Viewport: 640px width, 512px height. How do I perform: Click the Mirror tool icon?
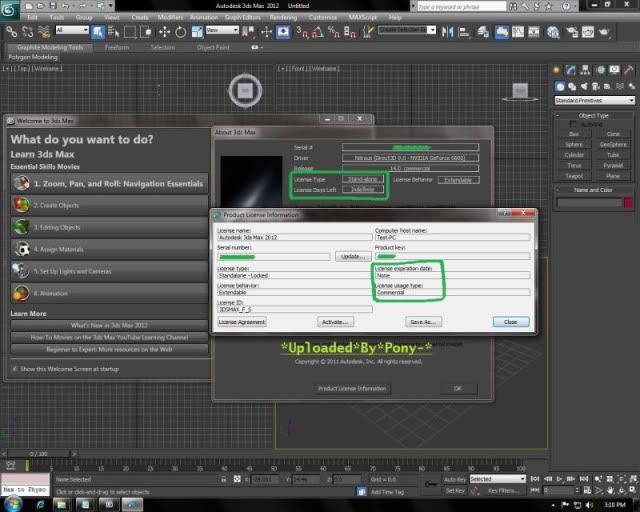click(x=448, y=32)
